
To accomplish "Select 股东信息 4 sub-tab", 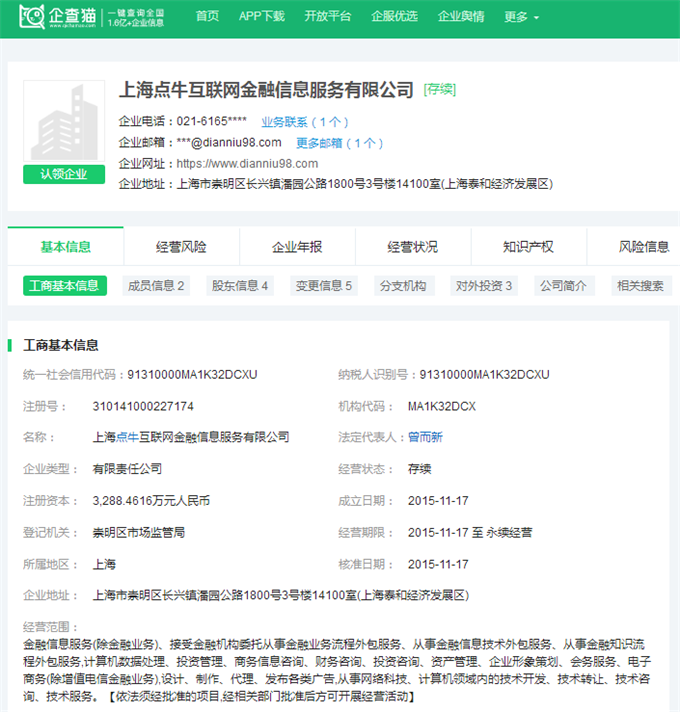I will pyautogui.click(x=239, y=286).
